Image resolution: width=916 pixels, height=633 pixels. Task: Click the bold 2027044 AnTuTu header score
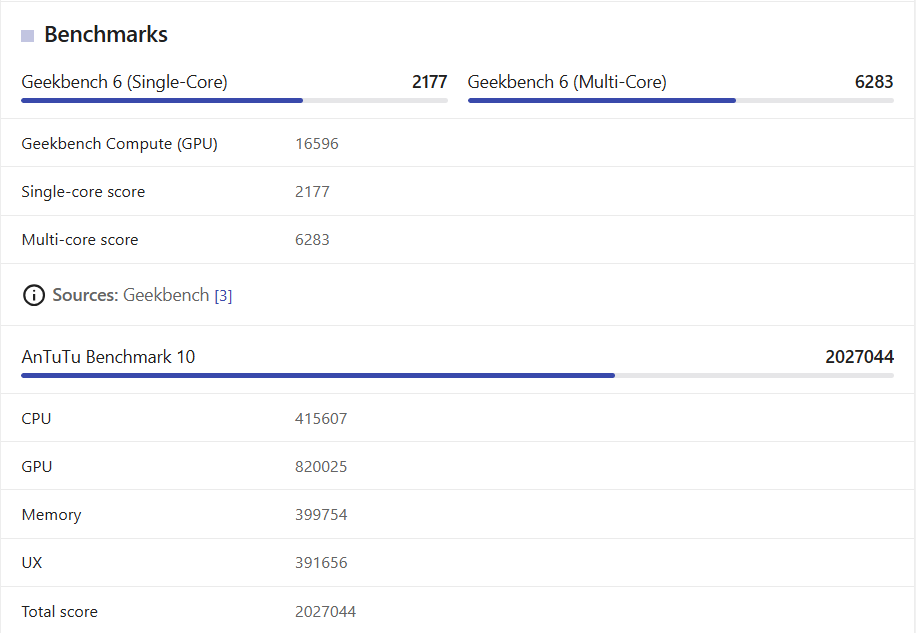(x=859, y=357)
